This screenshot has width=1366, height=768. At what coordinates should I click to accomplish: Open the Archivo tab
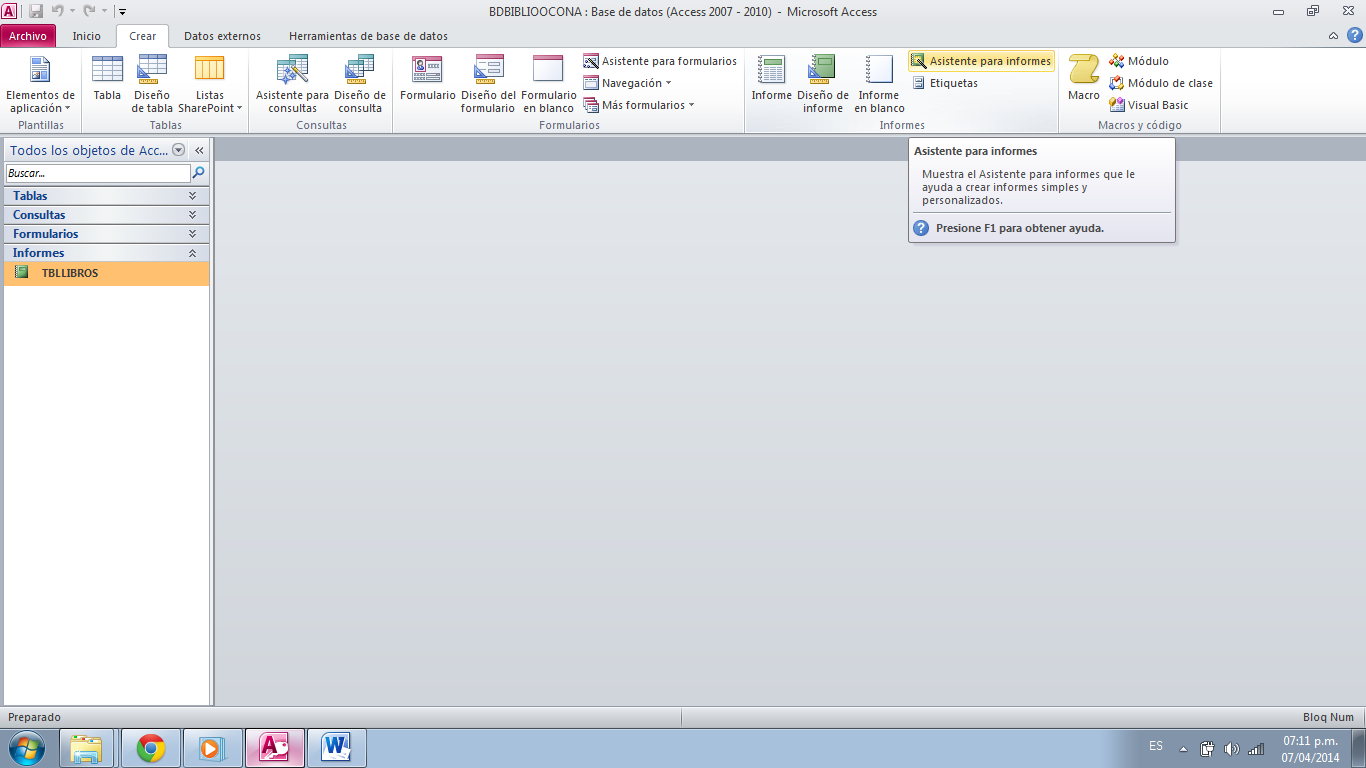28,35
